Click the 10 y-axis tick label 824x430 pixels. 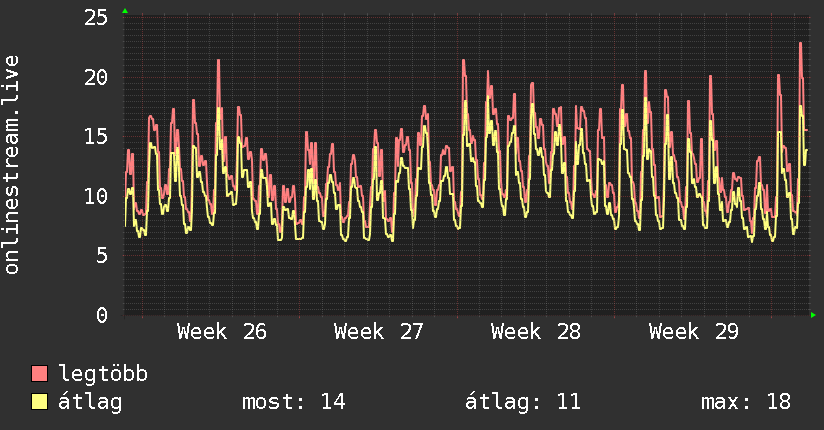click(x=96, y=196)
